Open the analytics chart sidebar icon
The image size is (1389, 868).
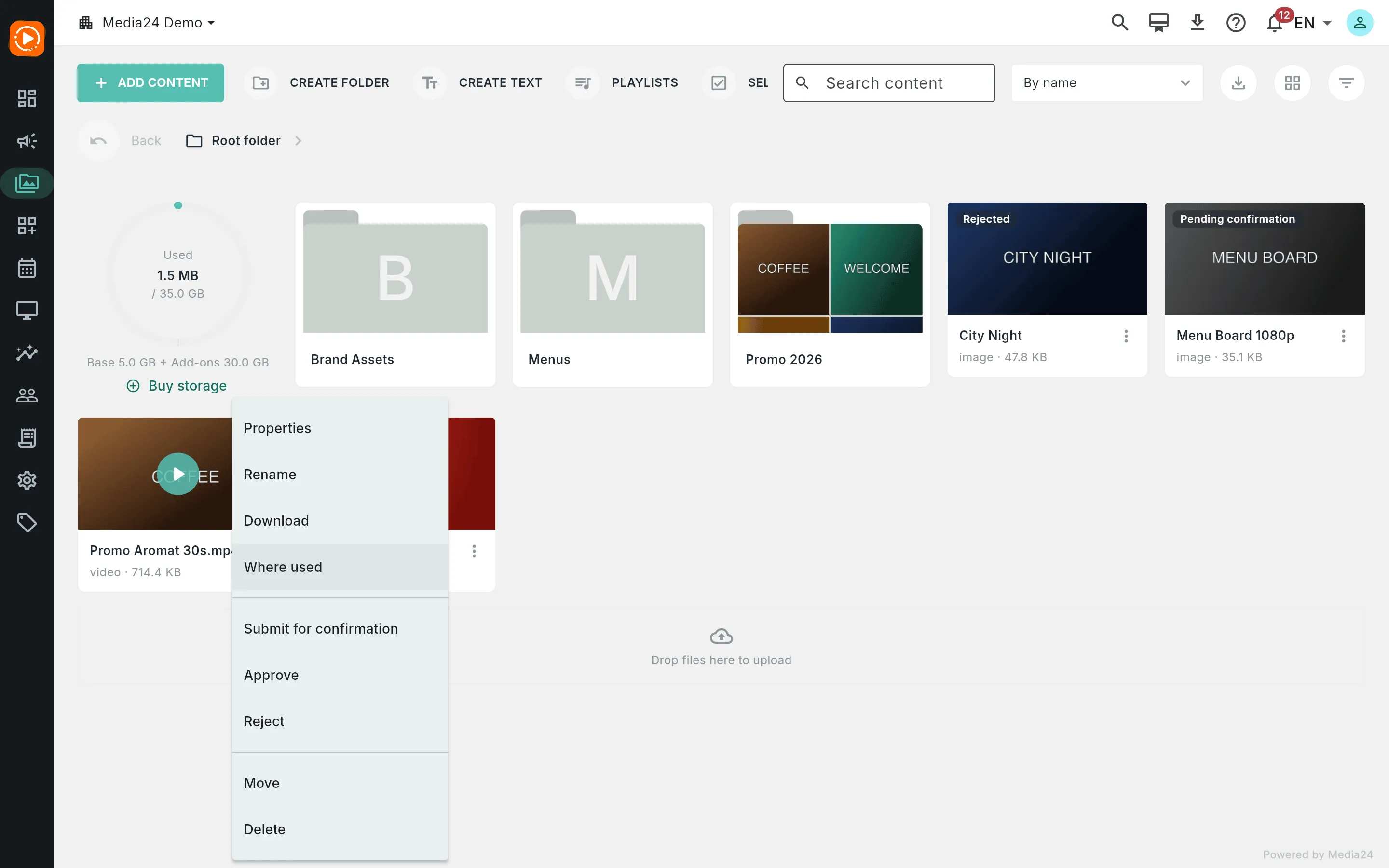tap(27, 353)
